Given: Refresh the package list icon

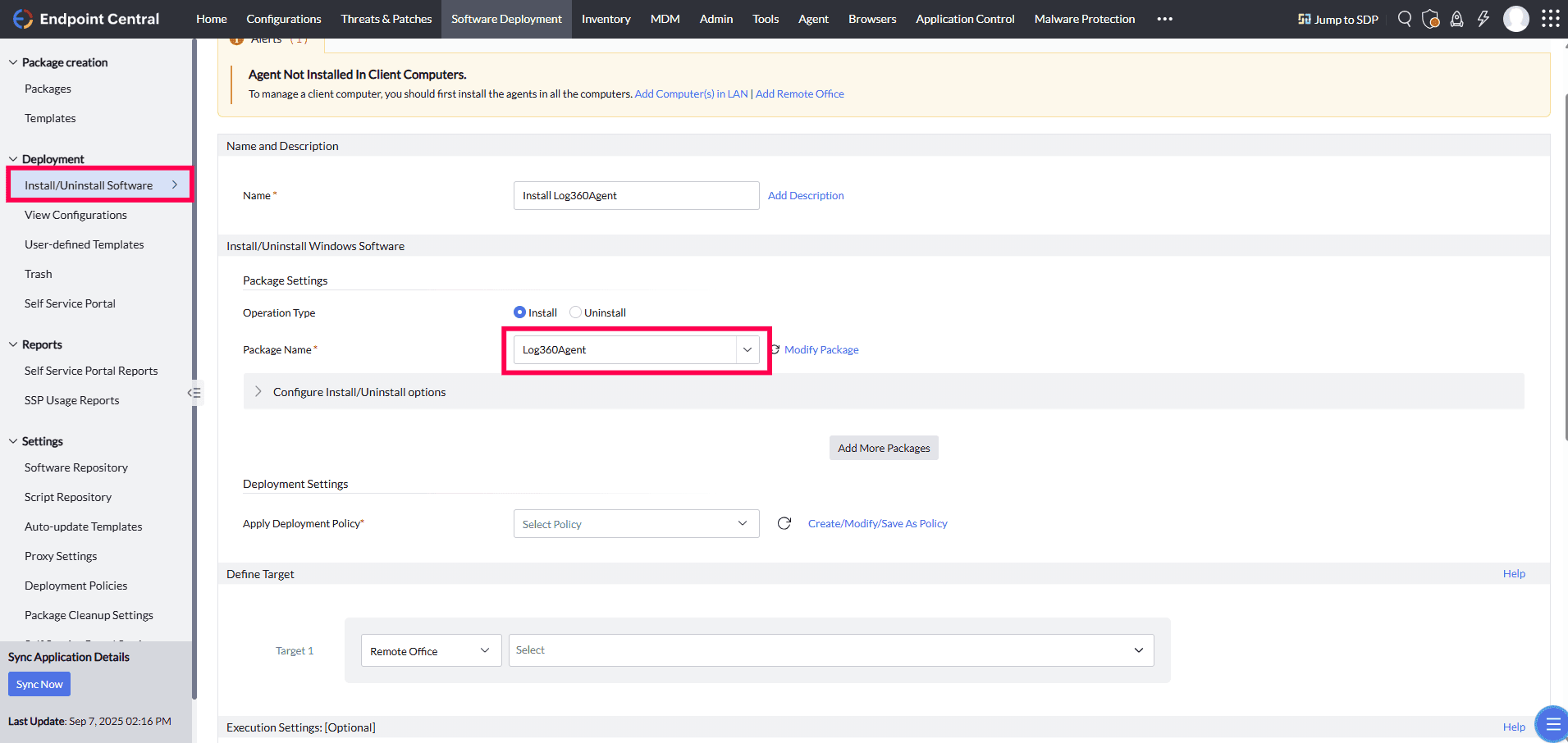Looking at the screenshot, I should (x=775, y=349).
